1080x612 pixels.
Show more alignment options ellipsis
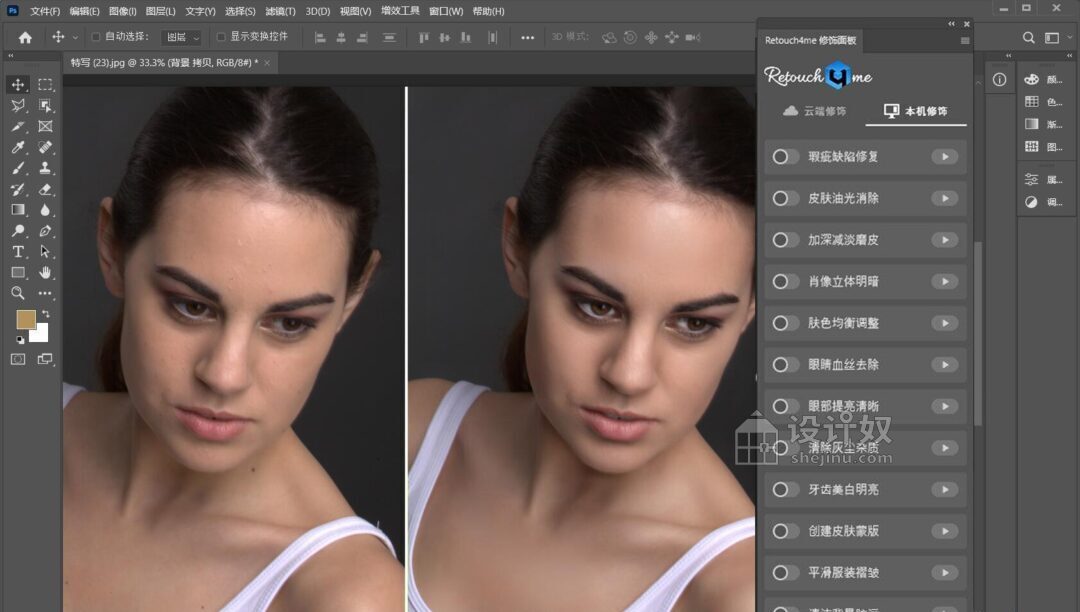click(527, 38)
